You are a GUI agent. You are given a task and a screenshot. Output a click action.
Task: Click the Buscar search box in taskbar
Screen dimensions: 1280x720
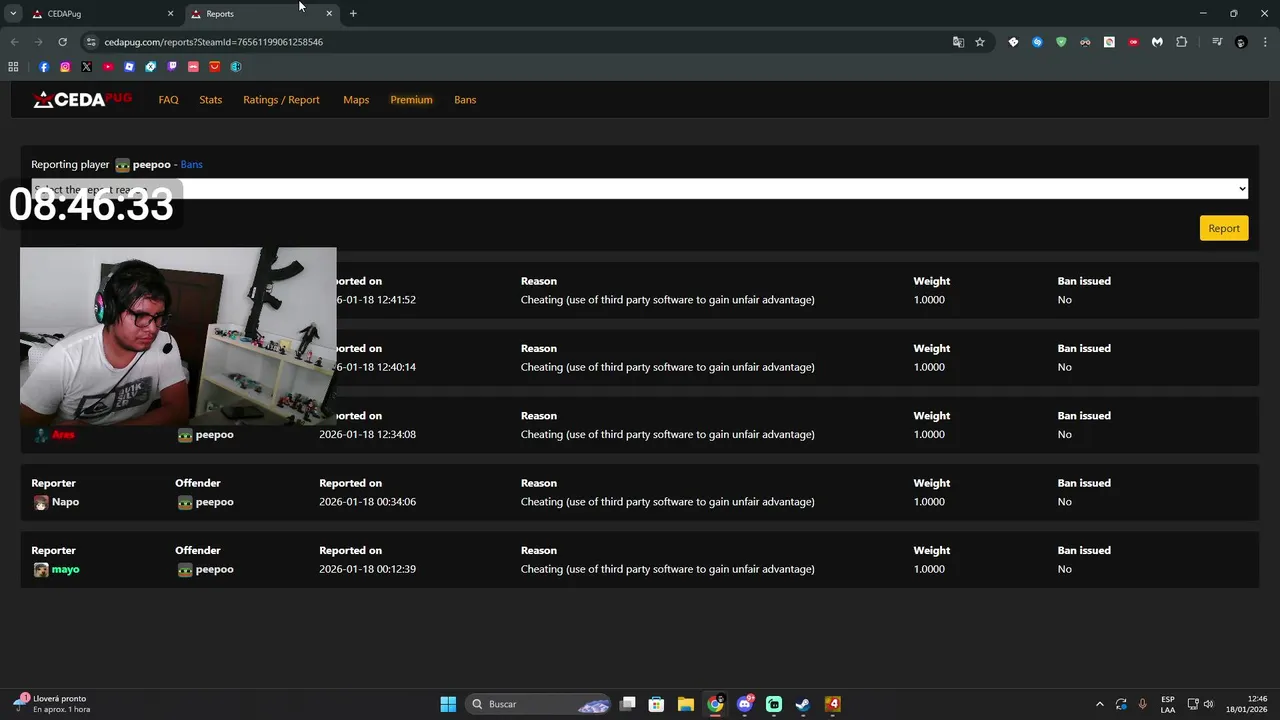[538, 704]
